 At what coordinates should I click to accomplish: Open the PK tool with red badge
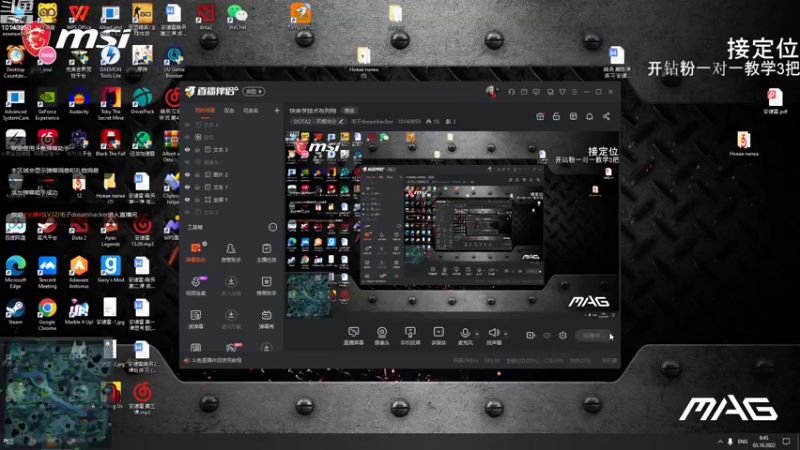click(232, 347)
